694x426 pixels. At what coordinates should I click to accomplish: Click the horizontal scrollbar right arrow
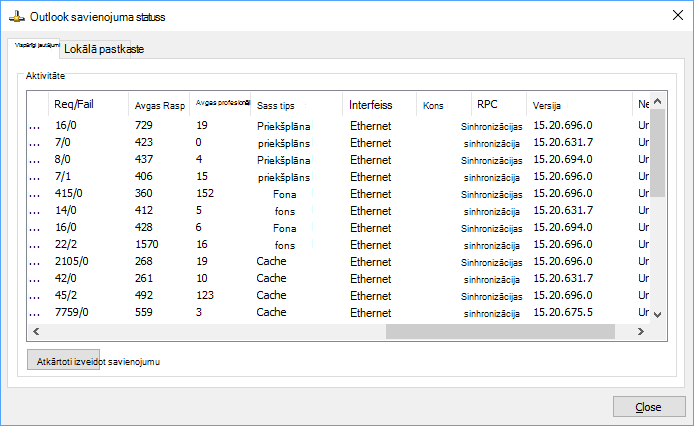tap(640, 331)
